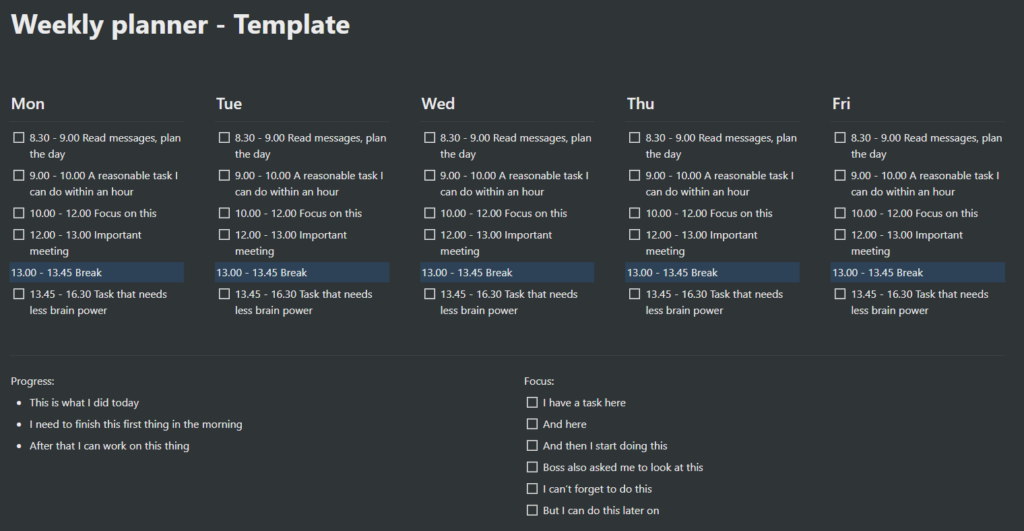
Task: Check the 'I have a task here' box
Action: [532, 402]
